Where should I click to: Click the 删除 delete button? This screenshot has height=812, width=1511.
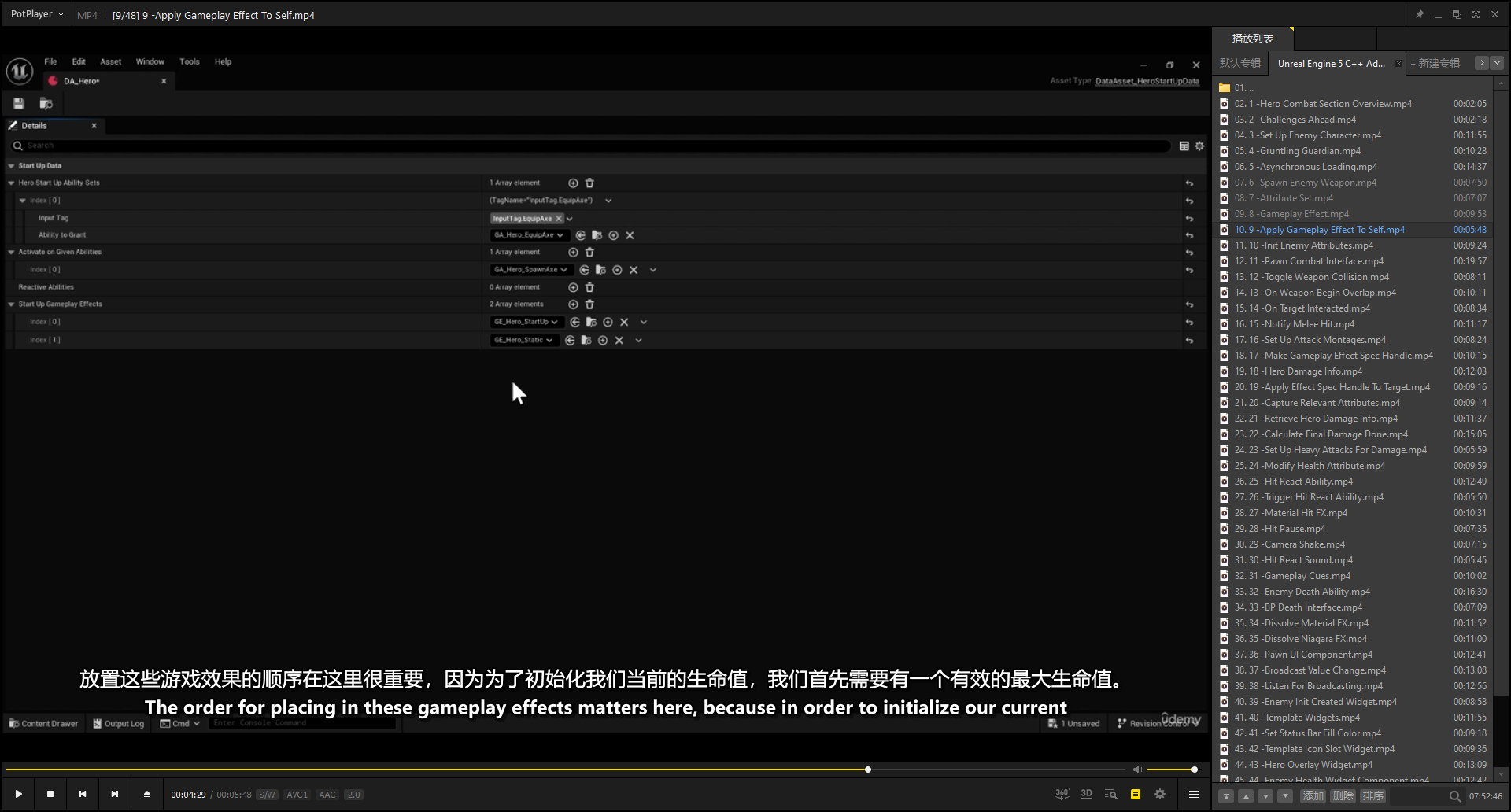[x=1343, y=796]
